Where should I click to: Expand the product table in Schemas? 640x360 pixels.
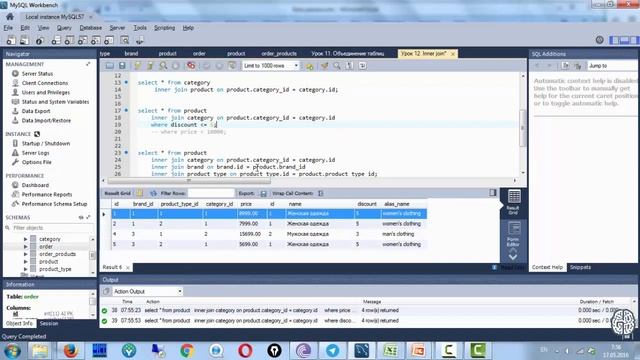coord(25,262)
